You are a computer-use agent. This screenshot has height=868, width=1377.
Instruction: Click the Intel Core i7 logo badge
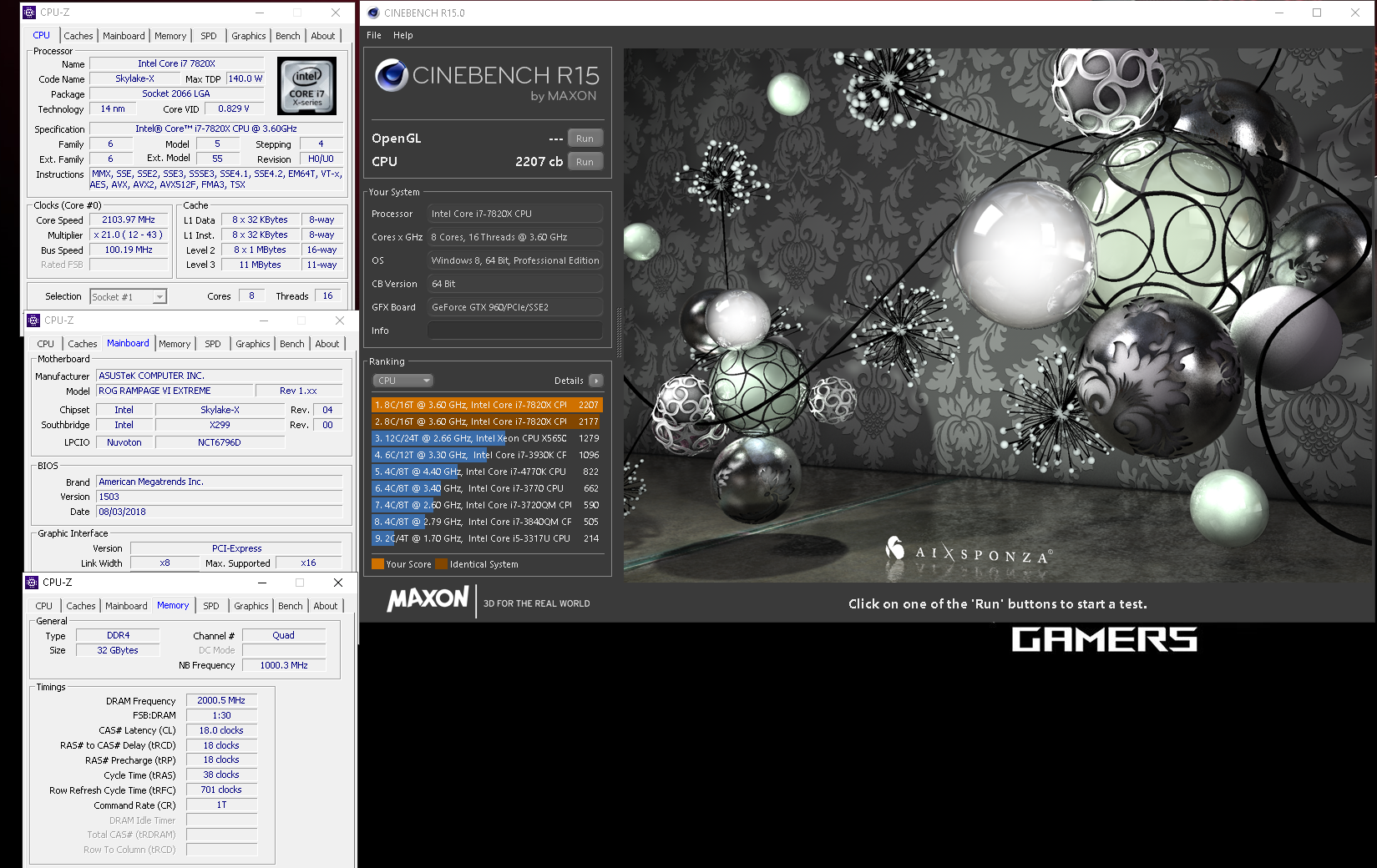tap(306, 86)
